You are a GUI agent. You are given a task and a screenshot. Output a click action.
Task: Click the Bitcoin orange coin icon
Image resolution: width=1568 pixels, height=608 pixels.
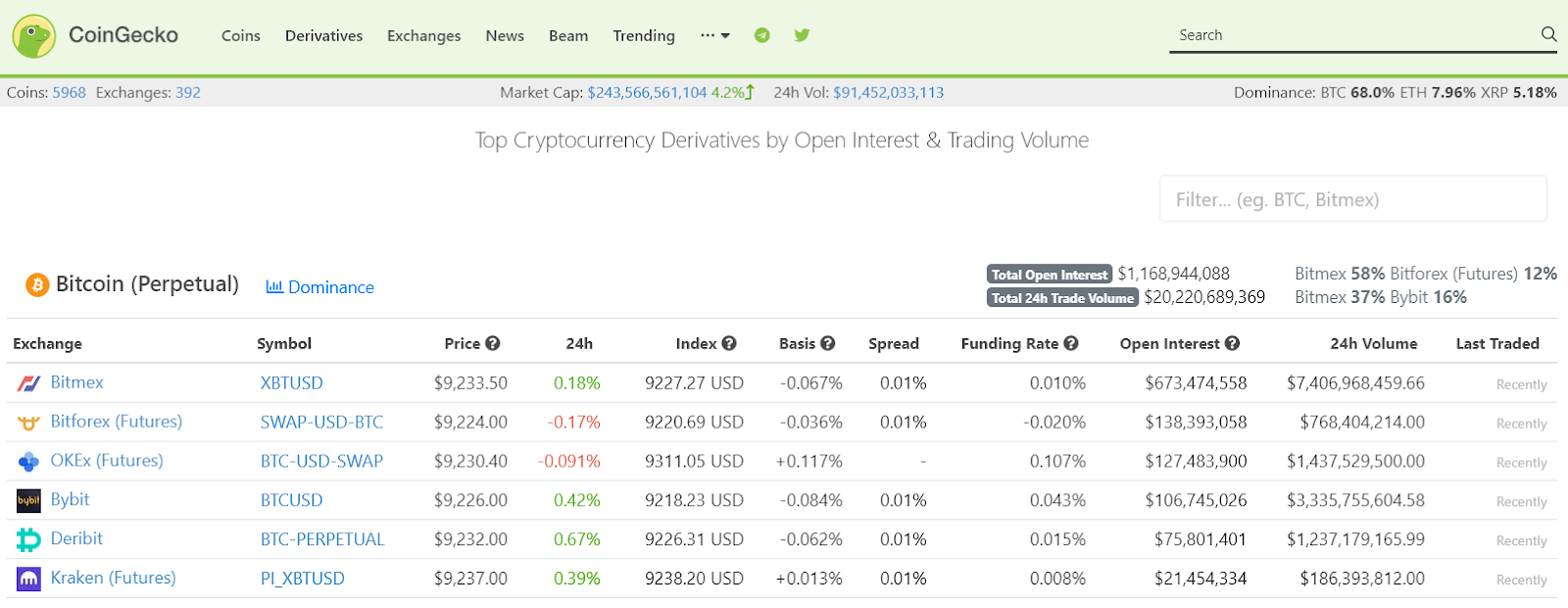click(x=37, y=284)
